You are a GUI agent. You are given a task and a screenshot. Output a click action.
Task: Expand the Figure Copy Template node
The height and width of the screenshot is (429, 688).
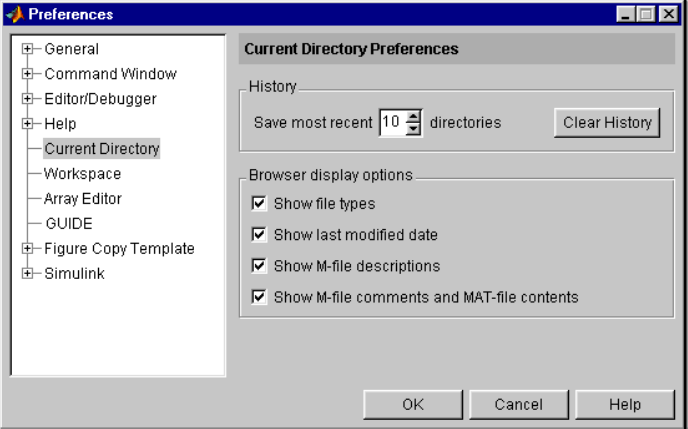(27, 249)
